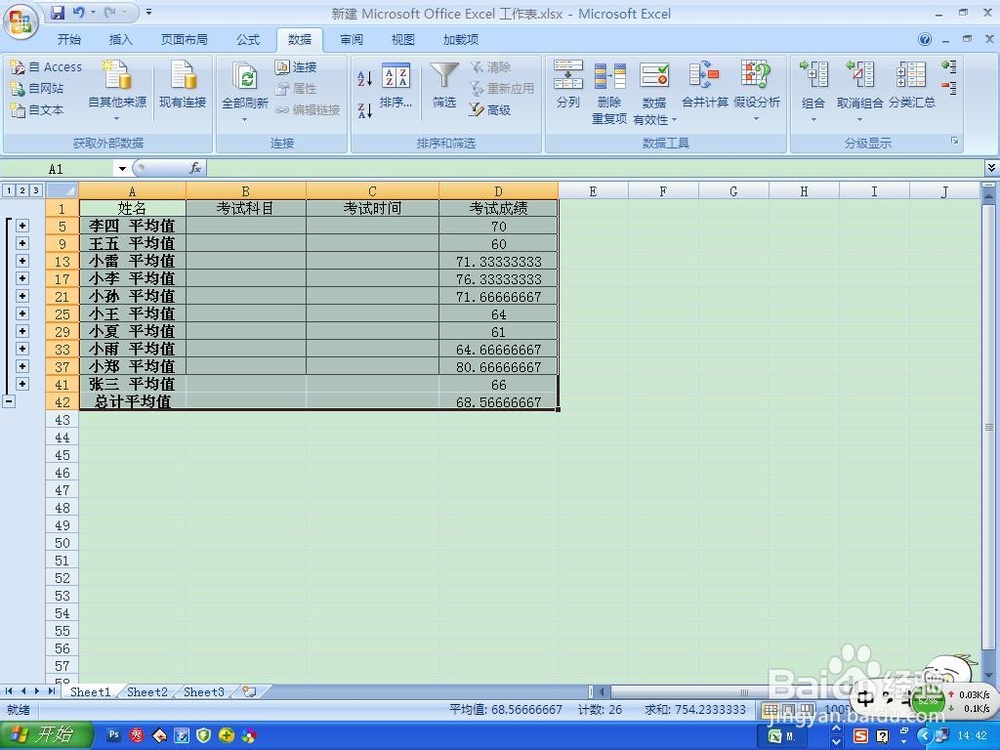Show outline level 3
This screenshot has width=1000, height=750.
(x=36, y=190)
